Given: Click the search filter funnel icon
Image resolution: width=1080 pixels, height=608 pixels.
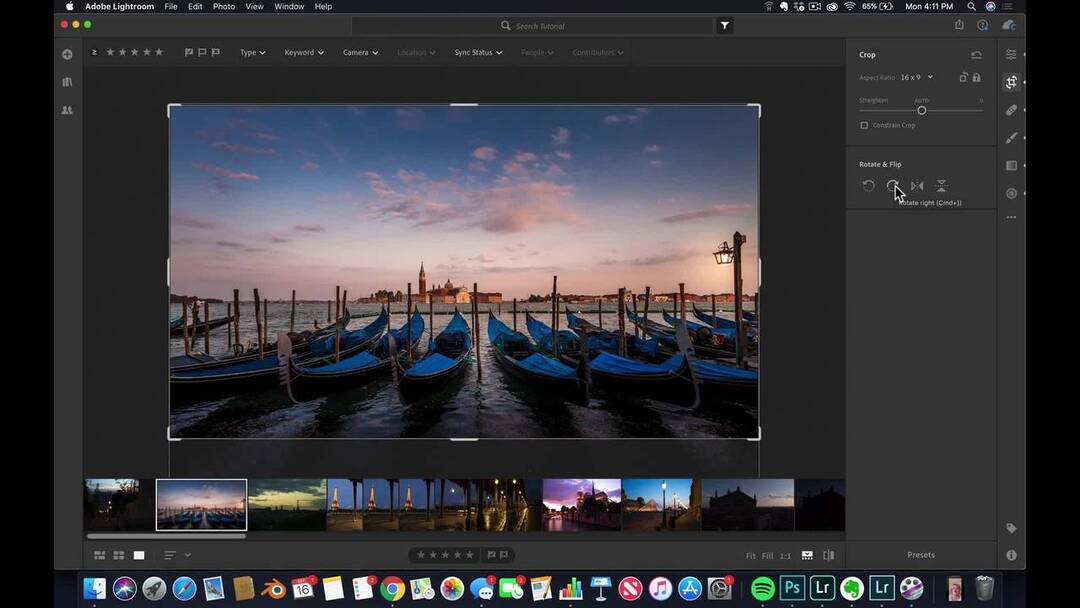Looking at the screenshot, I should click(725, 25).
